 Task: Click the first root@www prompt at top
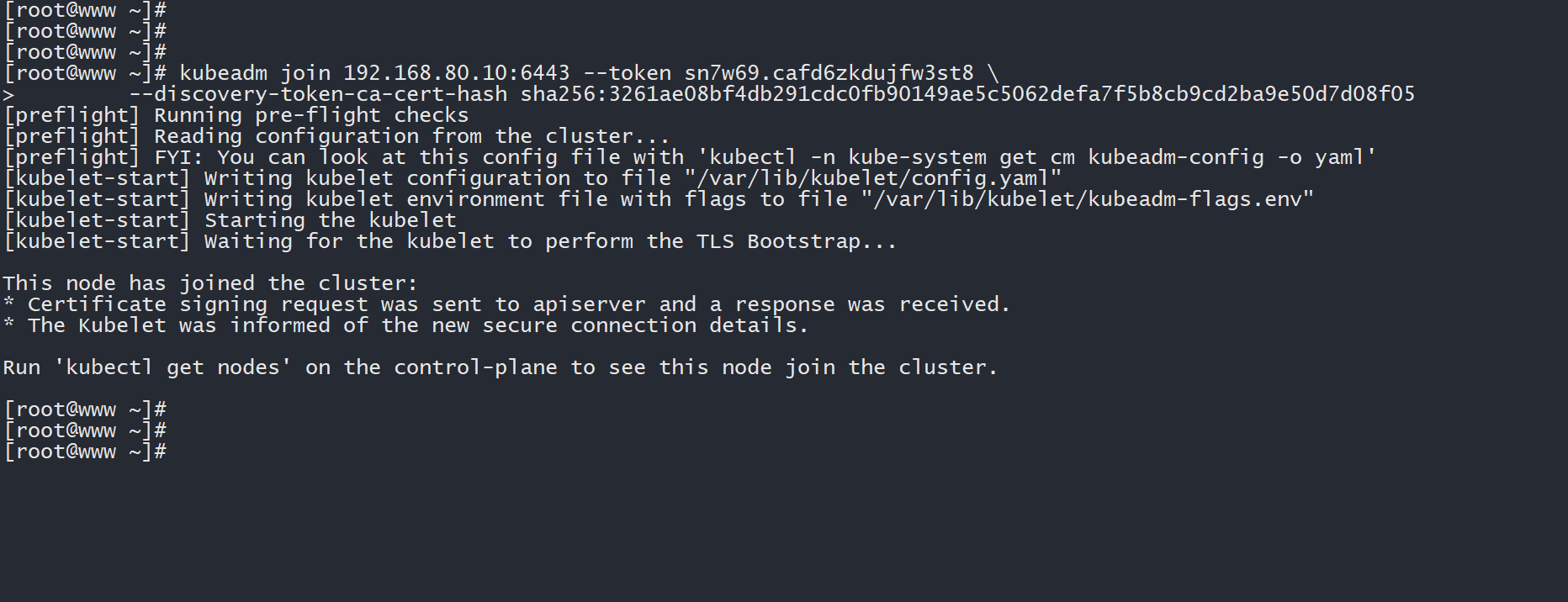click(x=85, y=10)
